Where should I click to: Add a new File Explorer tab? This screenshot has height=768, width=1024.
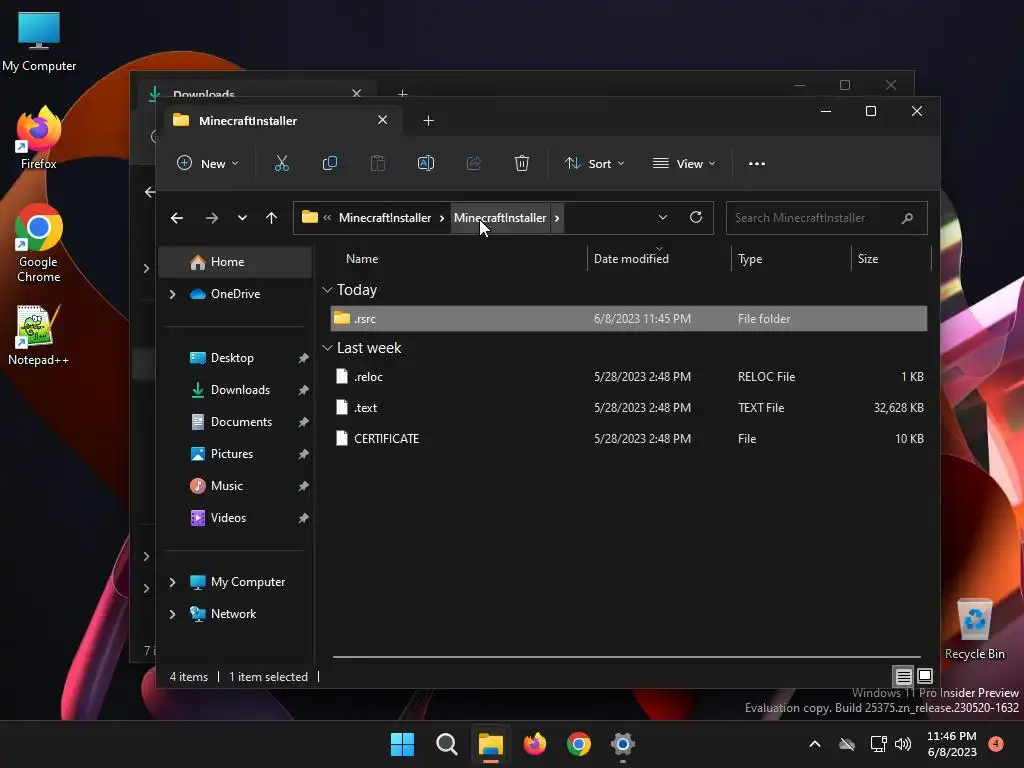(428, 120)
